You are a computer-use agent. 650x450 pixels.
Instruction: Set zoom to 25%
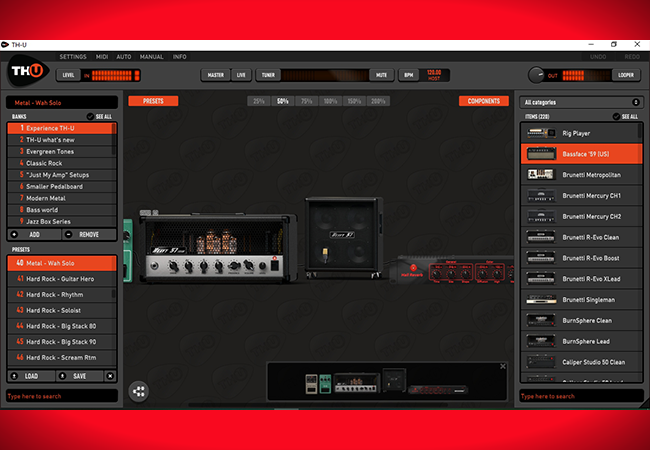pos(259,101)
